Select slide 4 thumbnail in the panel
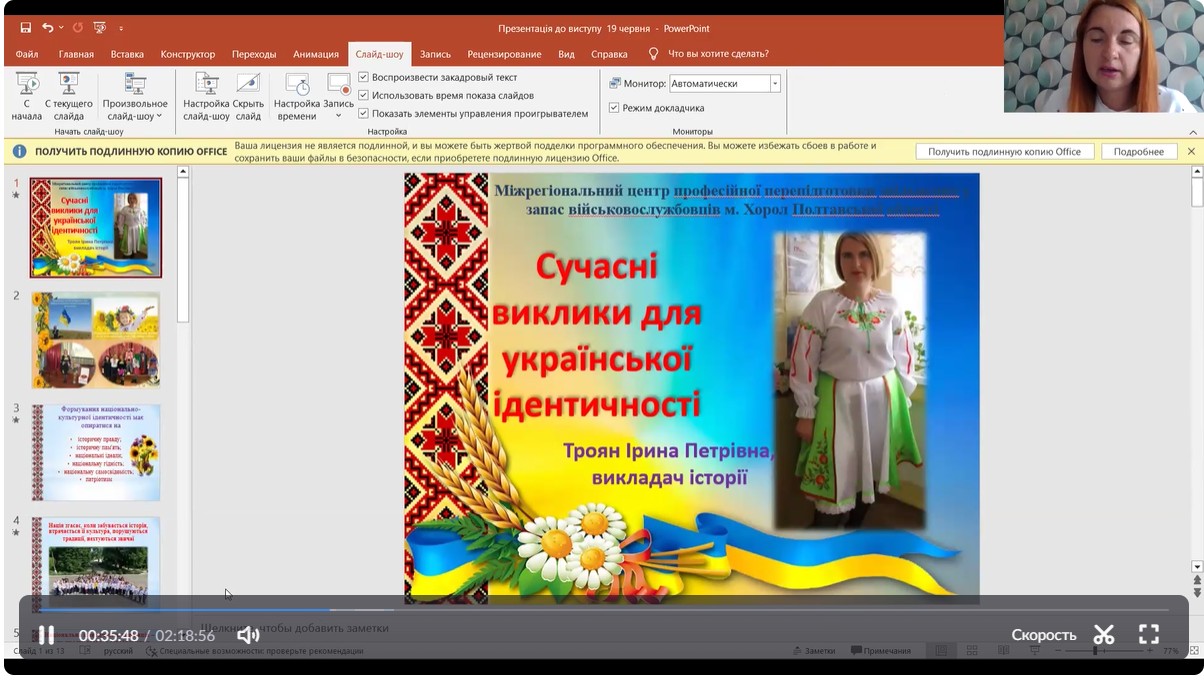Image resolution: width=1204 pixels, height=680 pixels. (x=95, y=562)
